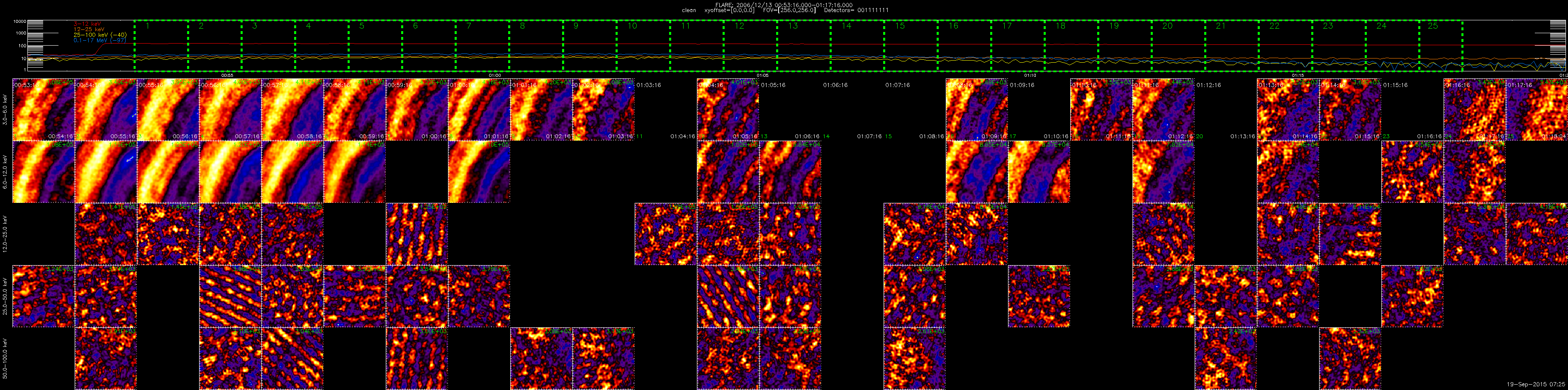
Task: Click the blue '0.1-17 MeV (-97)' legend label
Action: (100, 40)
